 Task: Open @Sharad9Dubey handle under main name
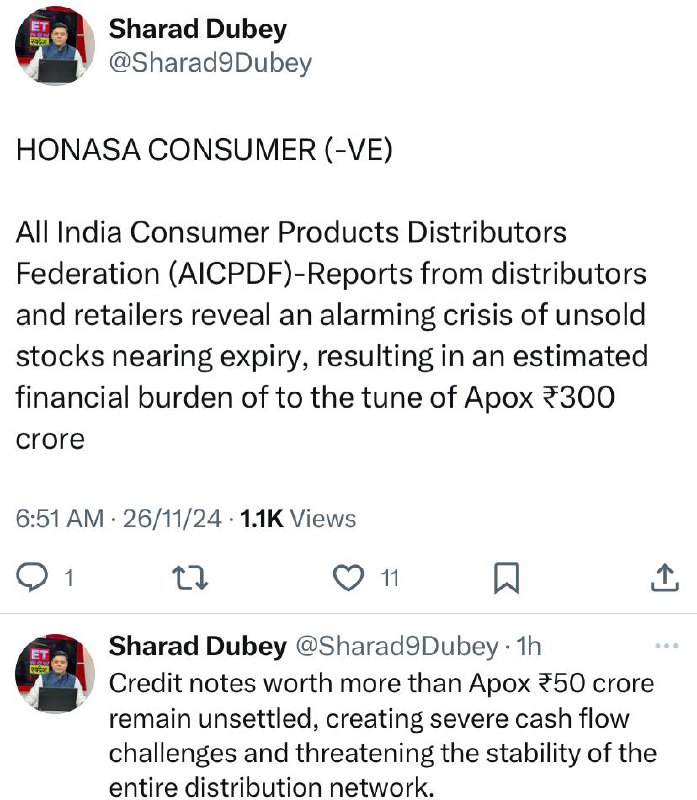point(210,63)
